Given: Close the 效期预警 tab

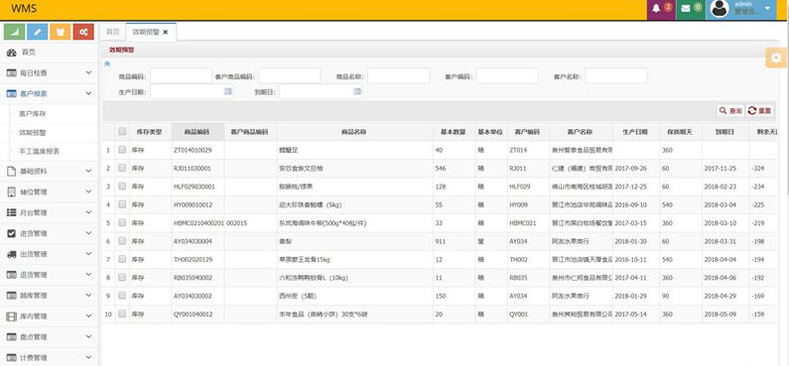Looking at the screenshot, I should [x=166, y=32].
